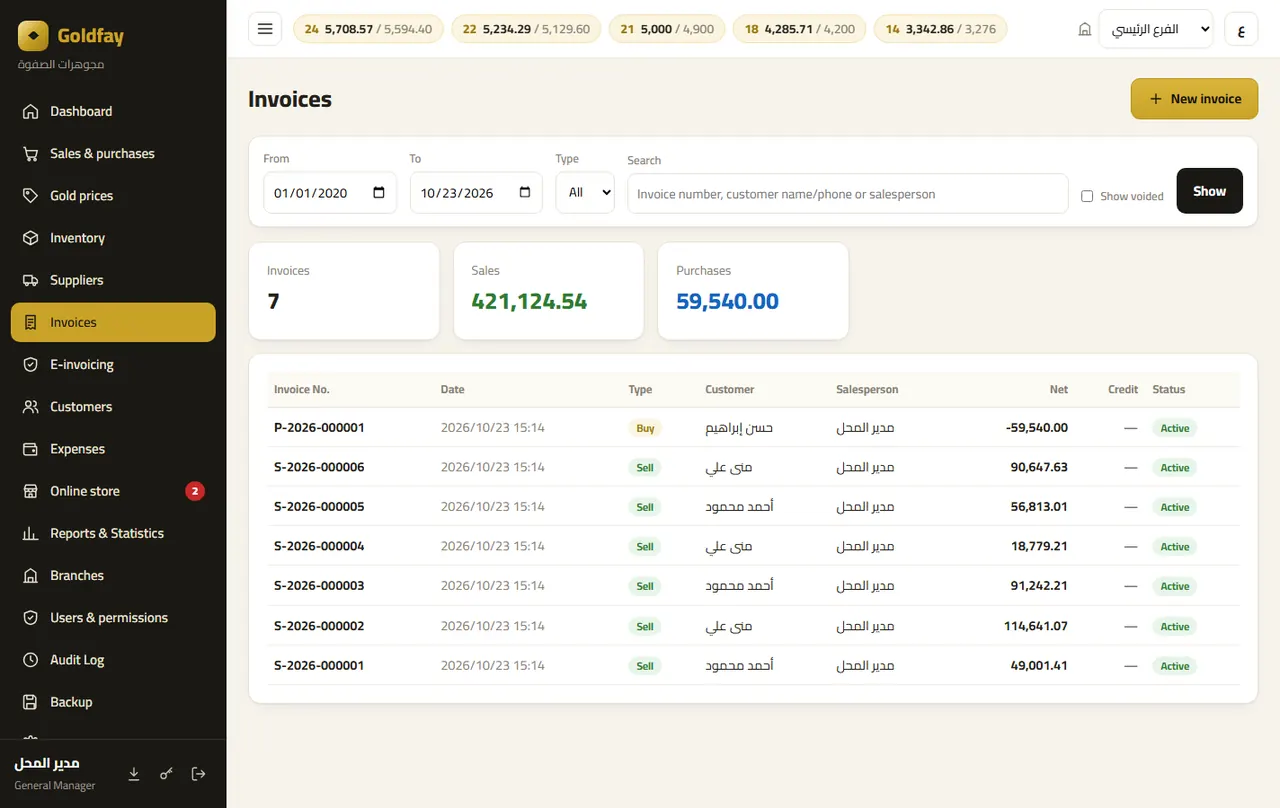Click the Gold prices tag icon
This screenshot has height=808, width=1280.
pyautogui.click(x=31, y=195)
